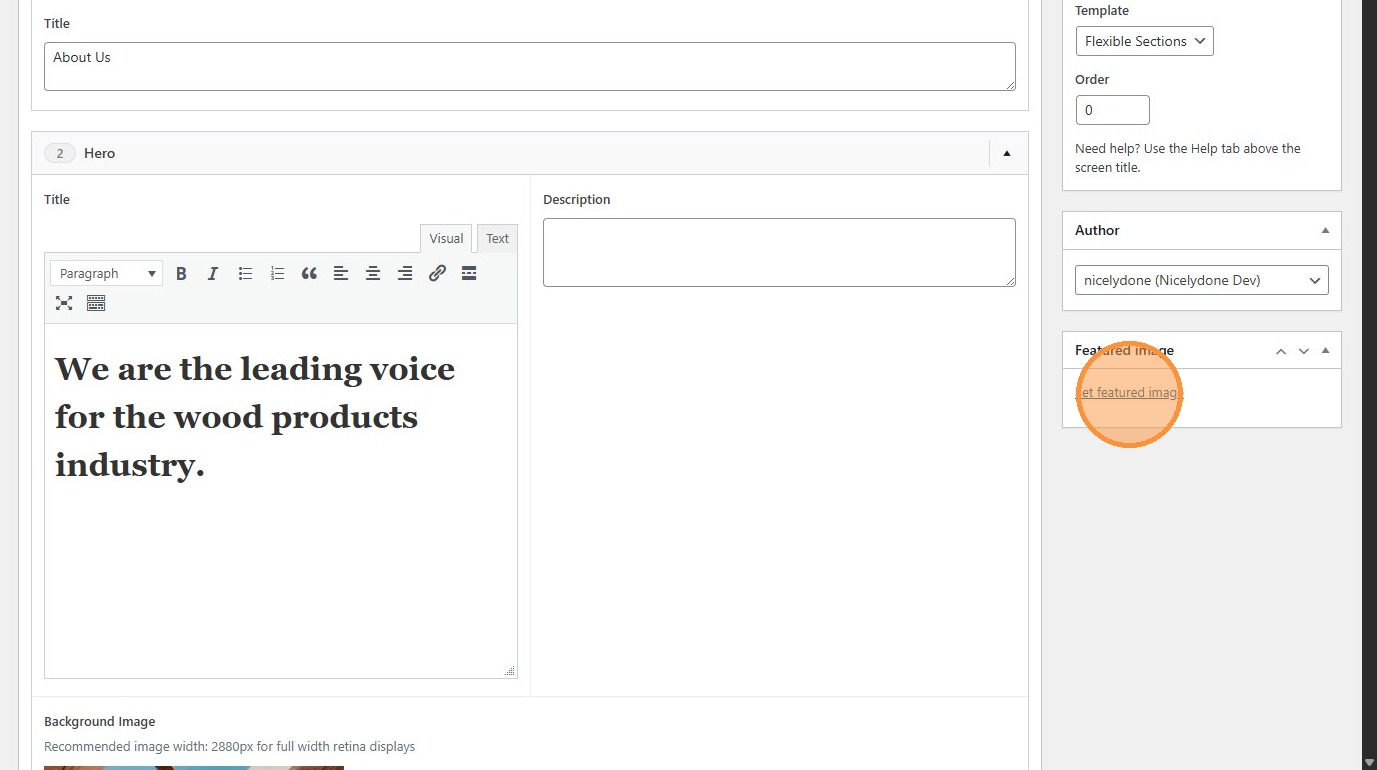Screen dimensions: 1377x770
Task: Apply bold formatting in Hero editor
Action: 181,273
